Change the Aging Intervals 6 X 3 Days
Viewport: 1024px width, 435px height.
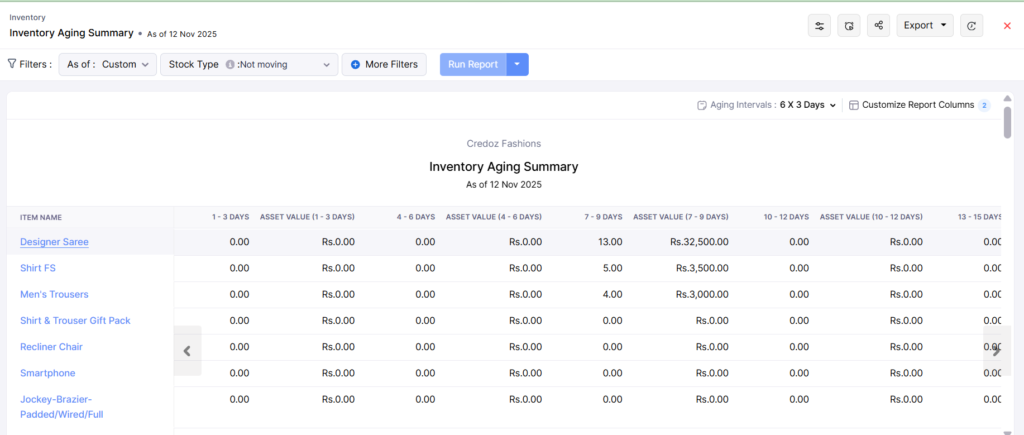coord(806,105)
